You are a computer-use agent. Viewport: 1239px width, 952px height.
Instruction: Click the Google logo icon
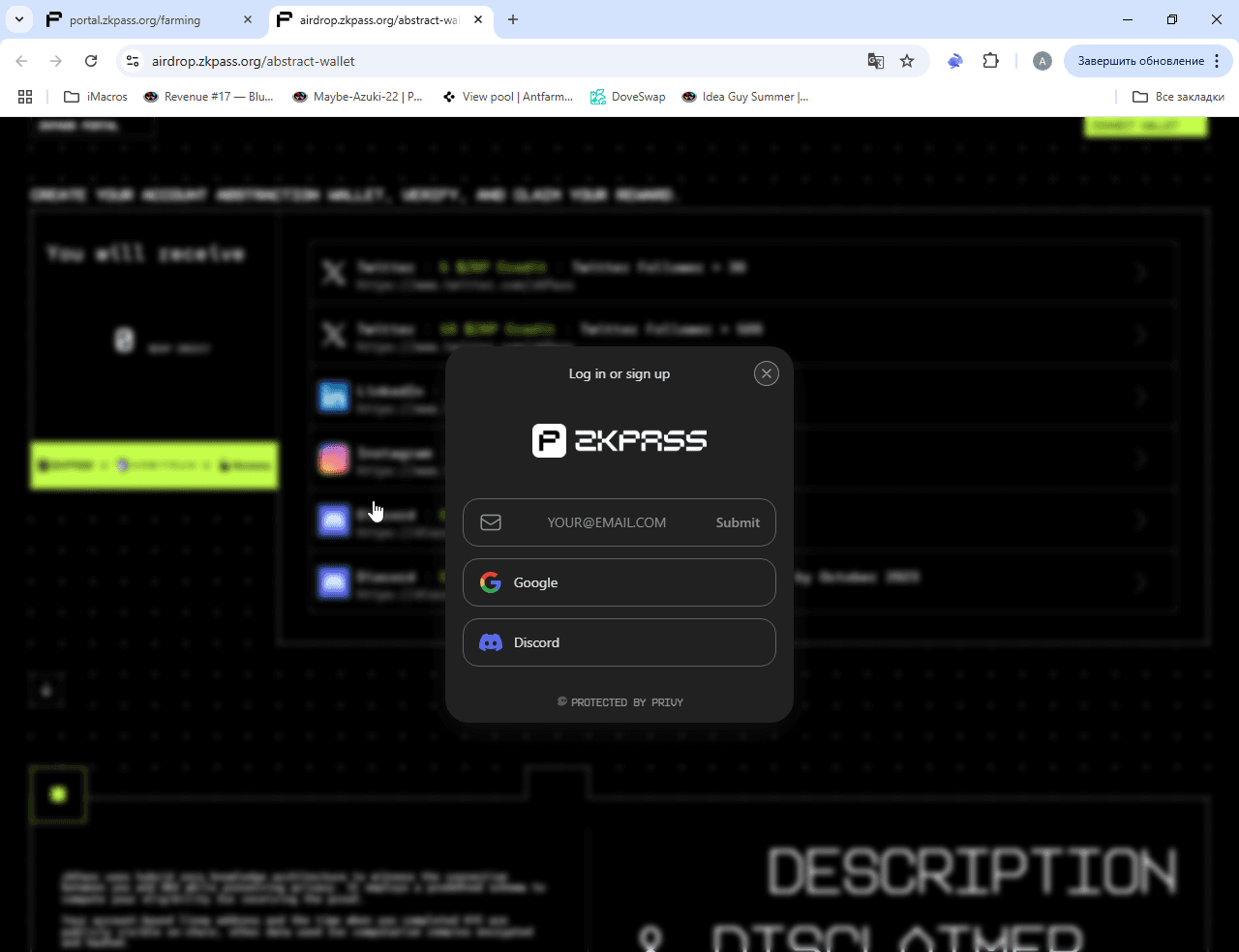tap(491, 582)
